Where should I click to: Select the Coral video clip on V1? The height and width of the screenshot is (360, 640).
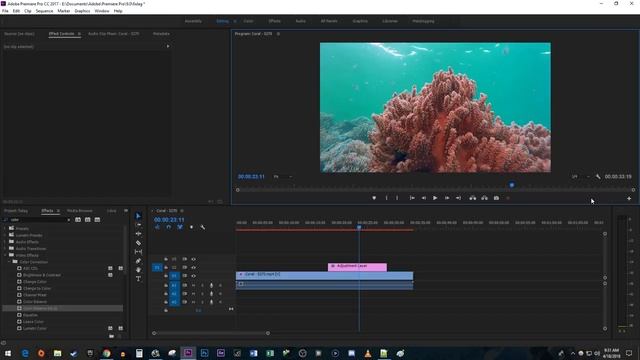tap(324, 275)
